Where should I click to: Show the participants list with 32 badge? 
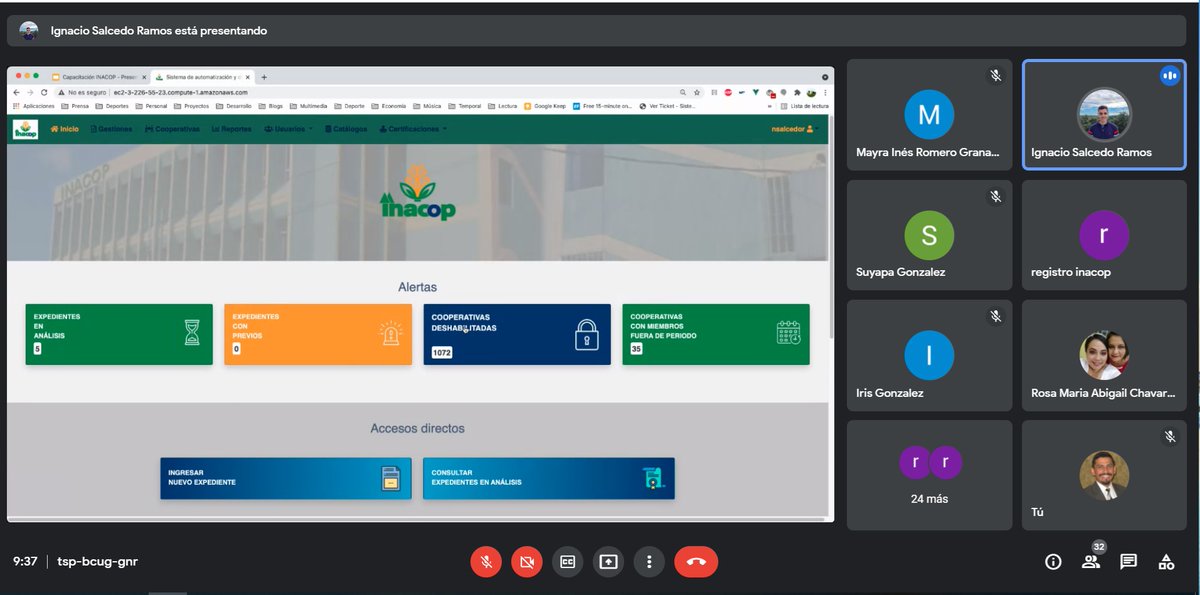click(x=1091, y=560)
